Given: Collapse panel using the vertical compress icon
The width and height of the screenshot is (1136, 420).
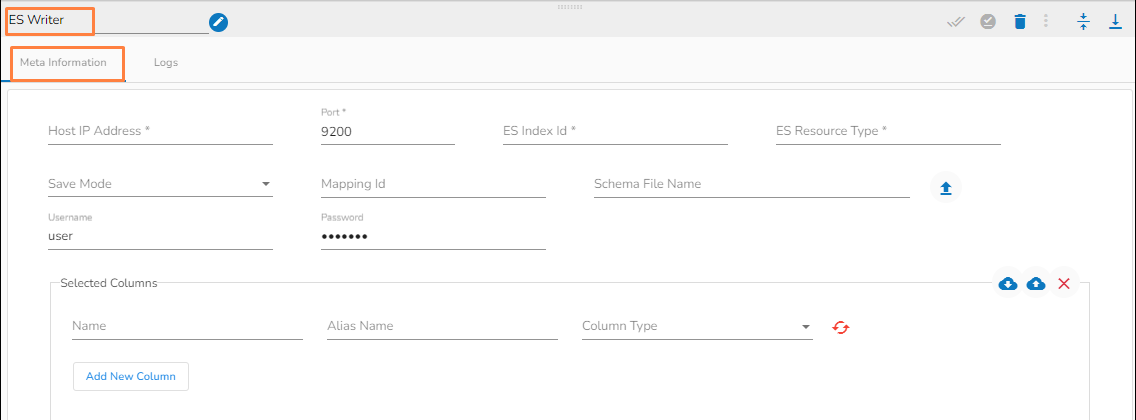Looking at the screenshot, I should (1083, 21).
